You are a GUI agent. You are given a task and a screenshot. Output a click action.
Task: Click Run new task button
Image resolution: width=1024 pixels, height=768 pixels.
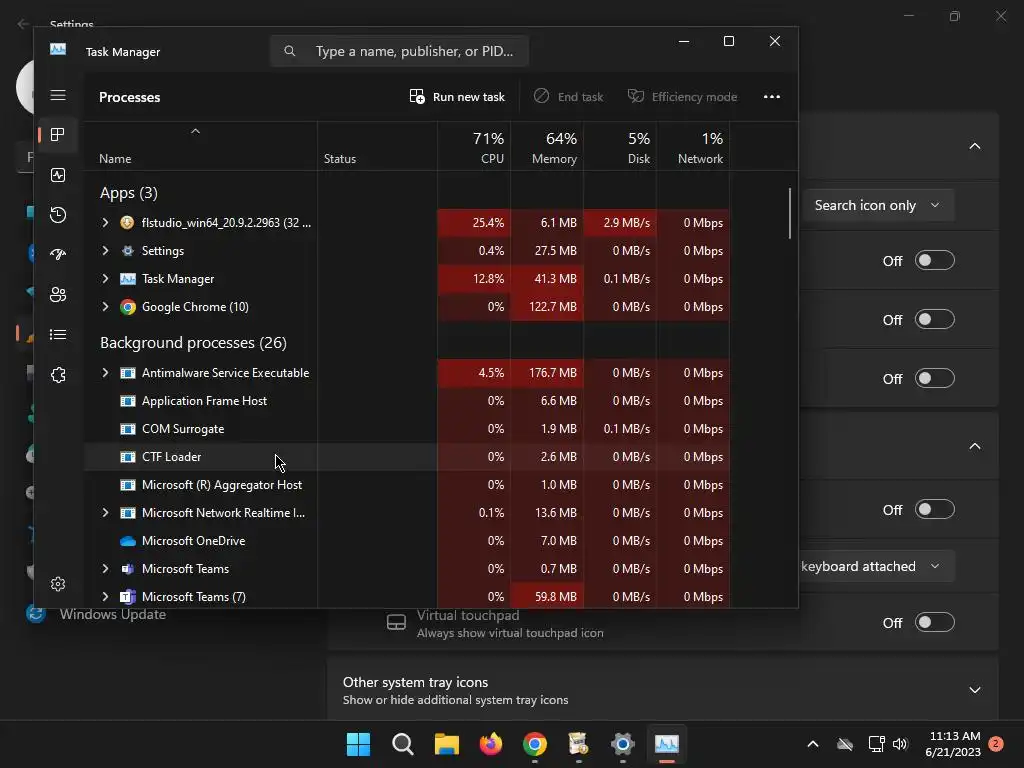click(457, 97)
